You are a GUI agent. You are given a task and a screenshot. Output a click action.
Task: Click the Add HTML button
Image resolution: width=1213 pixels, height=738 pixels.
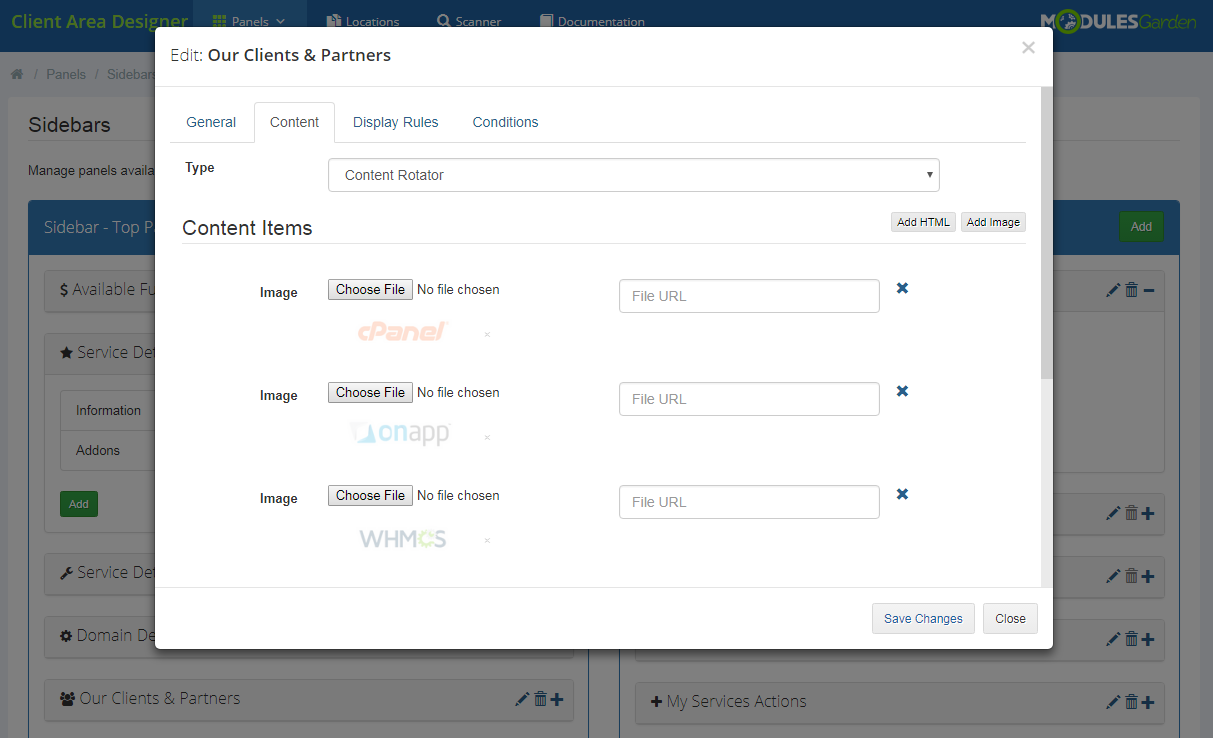coord(923,222)
